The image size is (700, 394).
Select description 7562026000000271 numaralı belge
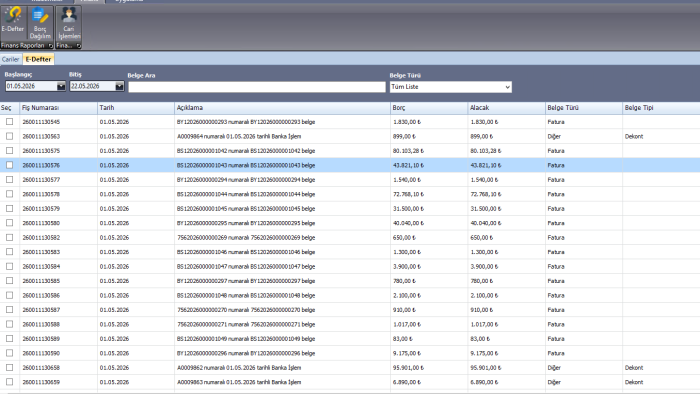pyautogui.click(x=282, y=324)
